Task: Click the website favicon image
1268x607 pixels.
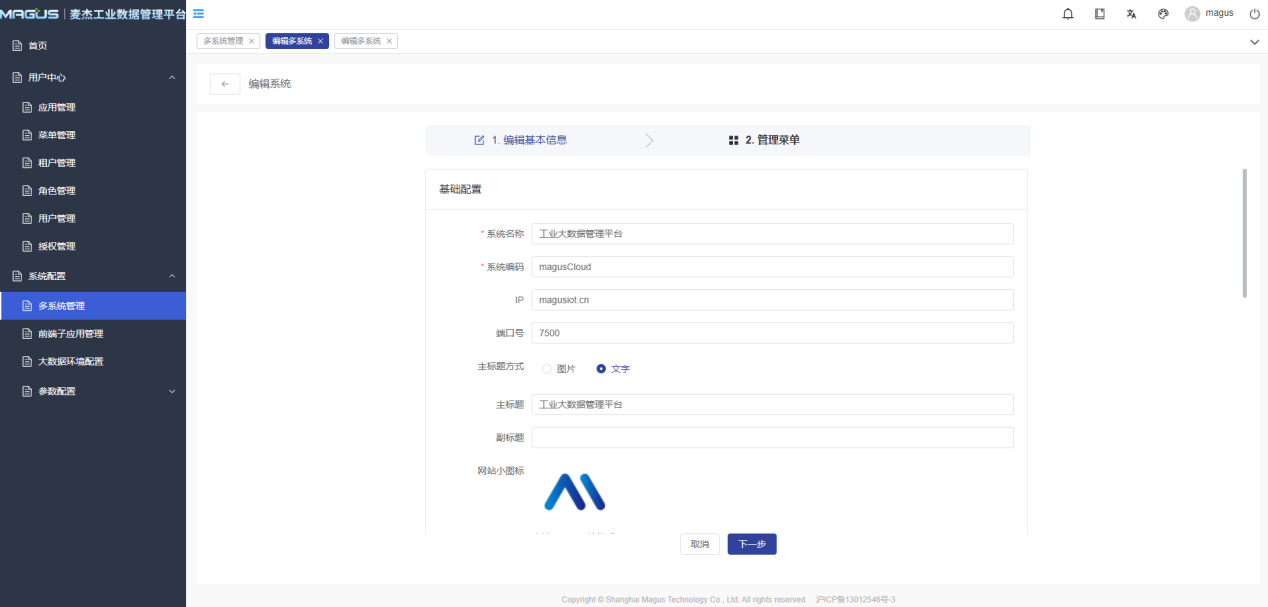Action: [574, 491]
